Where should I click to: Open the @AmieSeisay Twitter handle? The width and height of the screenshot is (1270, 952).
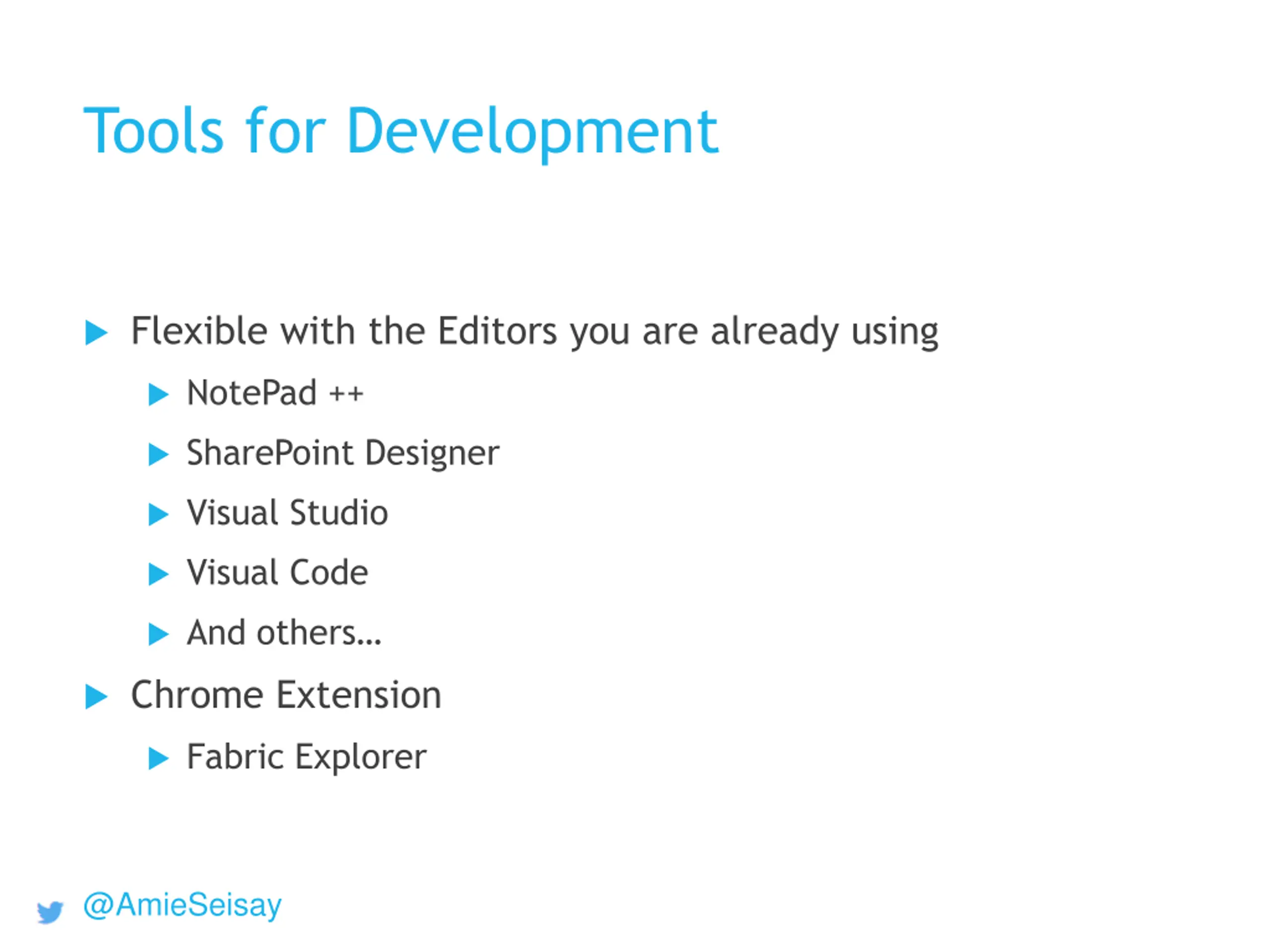pos(183,906)
